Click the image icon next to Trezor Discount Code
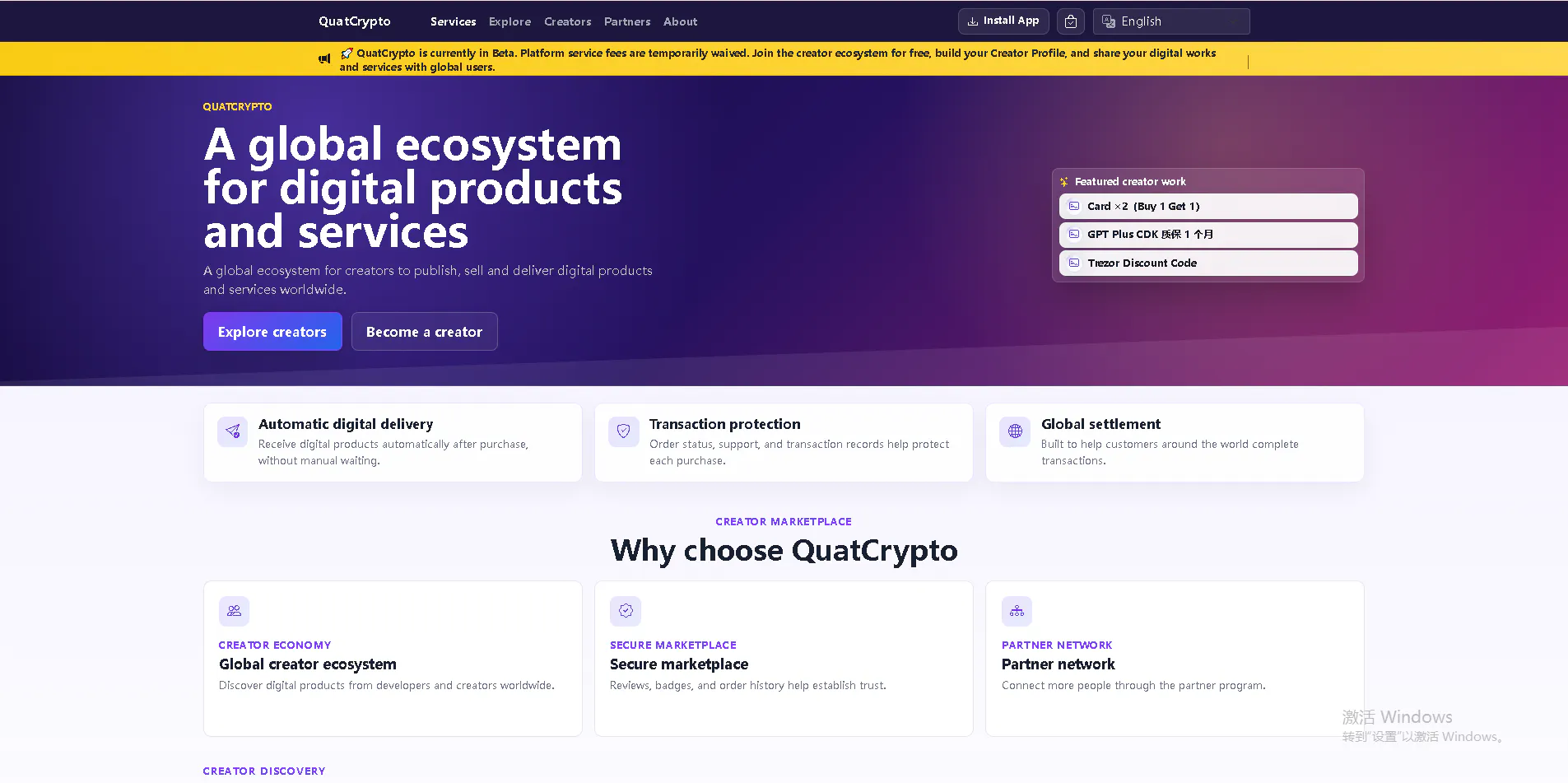 point(1074,263)
